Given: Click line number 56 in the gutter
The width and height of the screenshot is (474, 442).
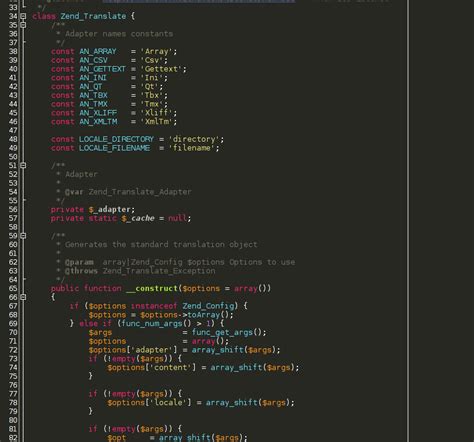Looking at the screenshot, I should [x=13, y=209].
